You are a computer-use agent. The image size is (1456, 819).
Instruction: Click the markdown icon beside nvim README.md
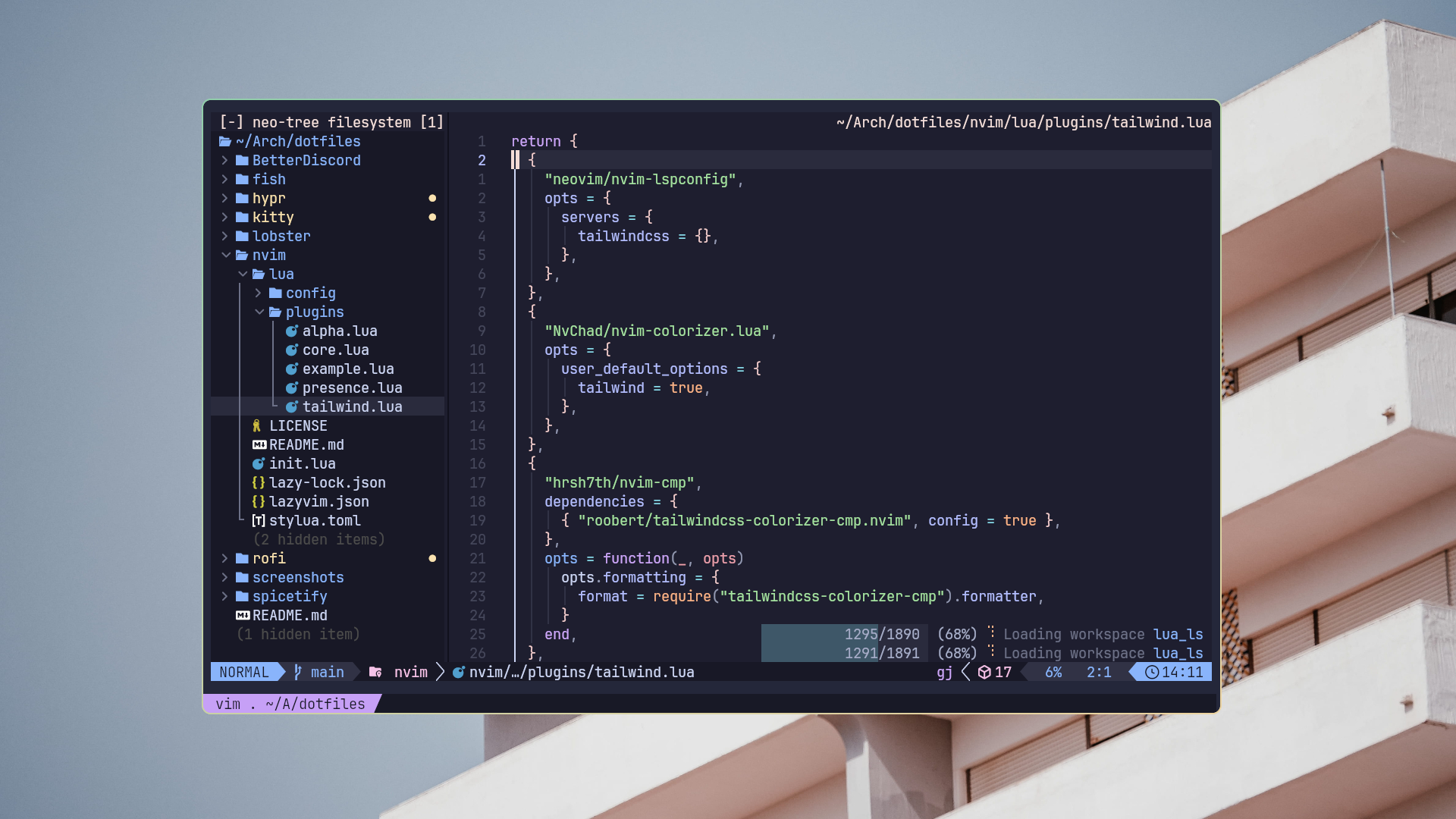[259, 445]
